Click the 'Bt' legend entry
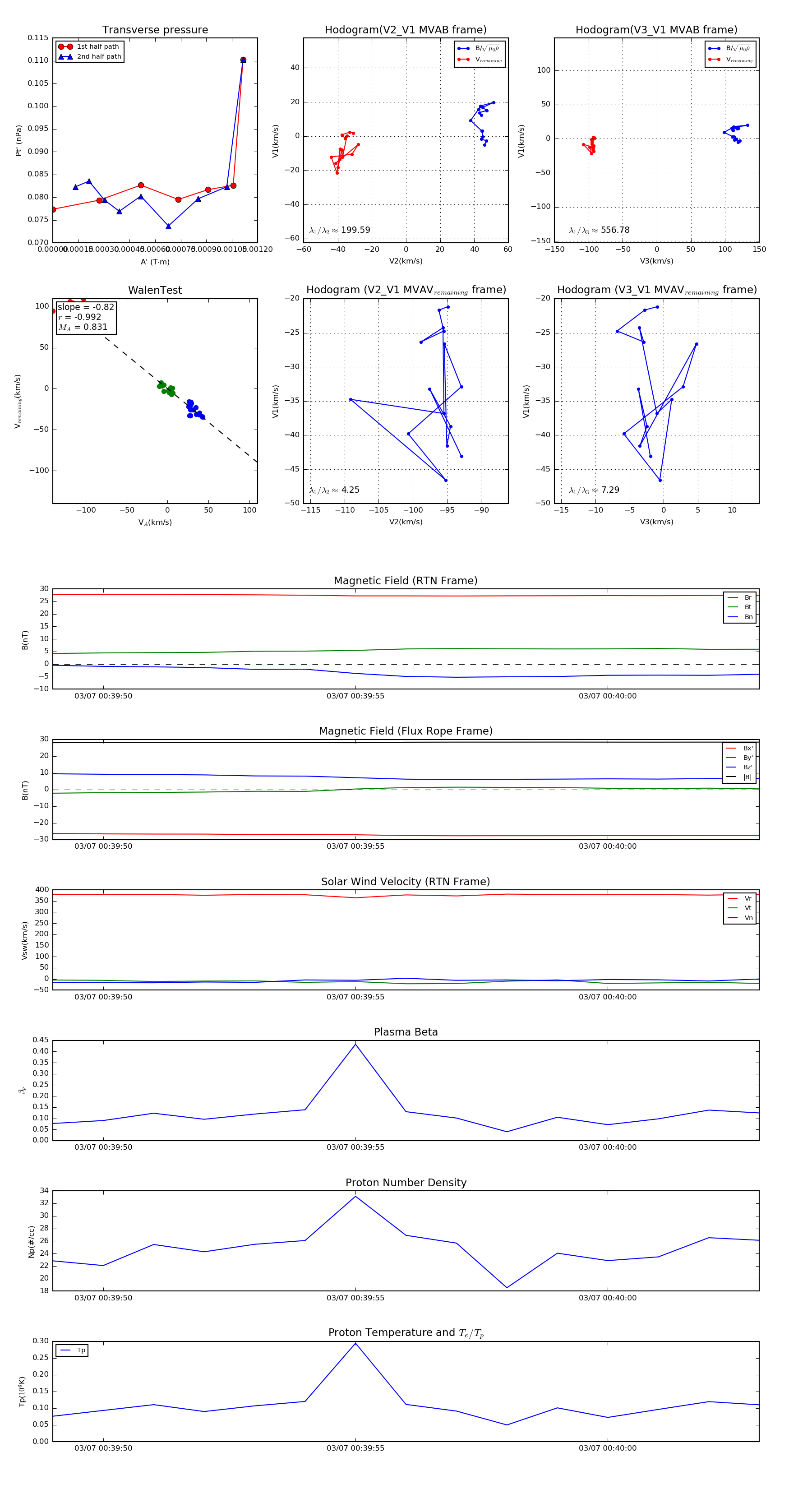This screenshot has height=1489, width=812. coord(740,607)
